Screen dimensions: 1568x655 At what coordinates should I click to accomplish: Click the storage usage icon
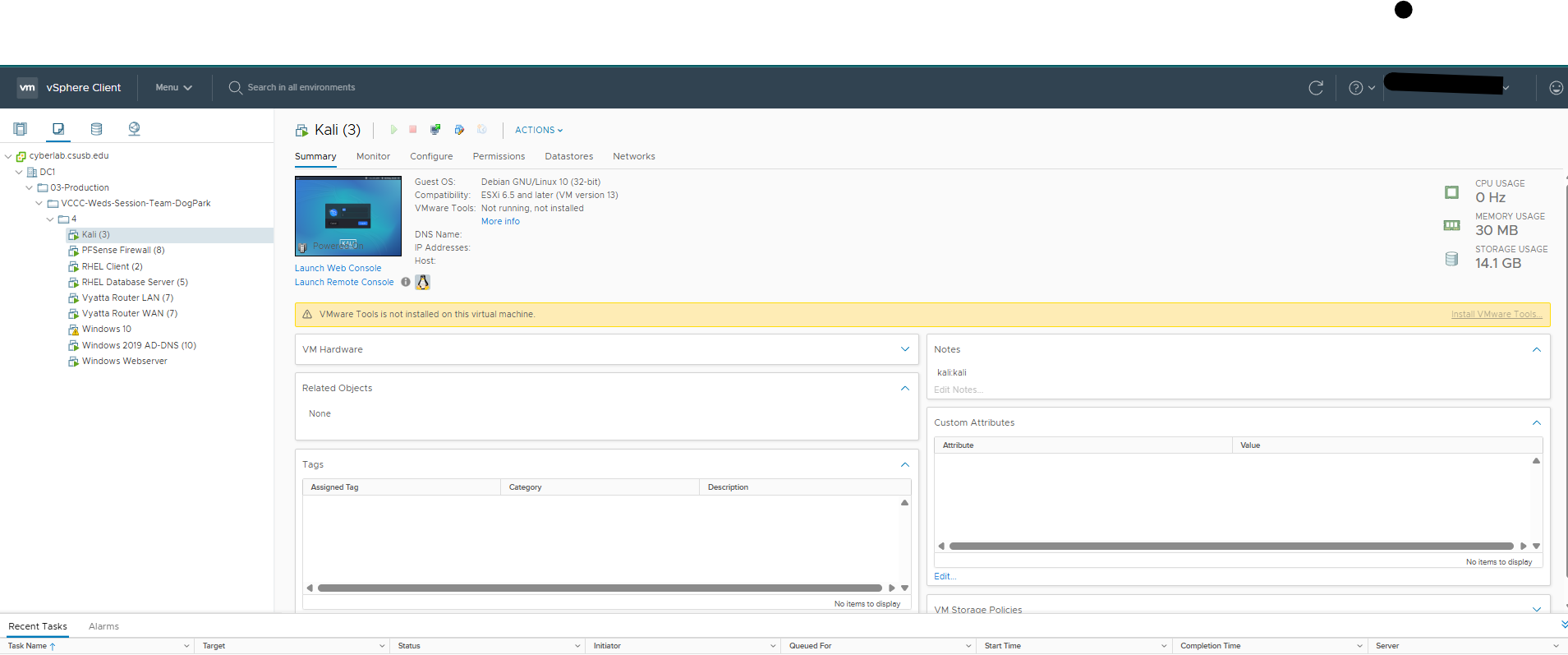point(1451,259)
